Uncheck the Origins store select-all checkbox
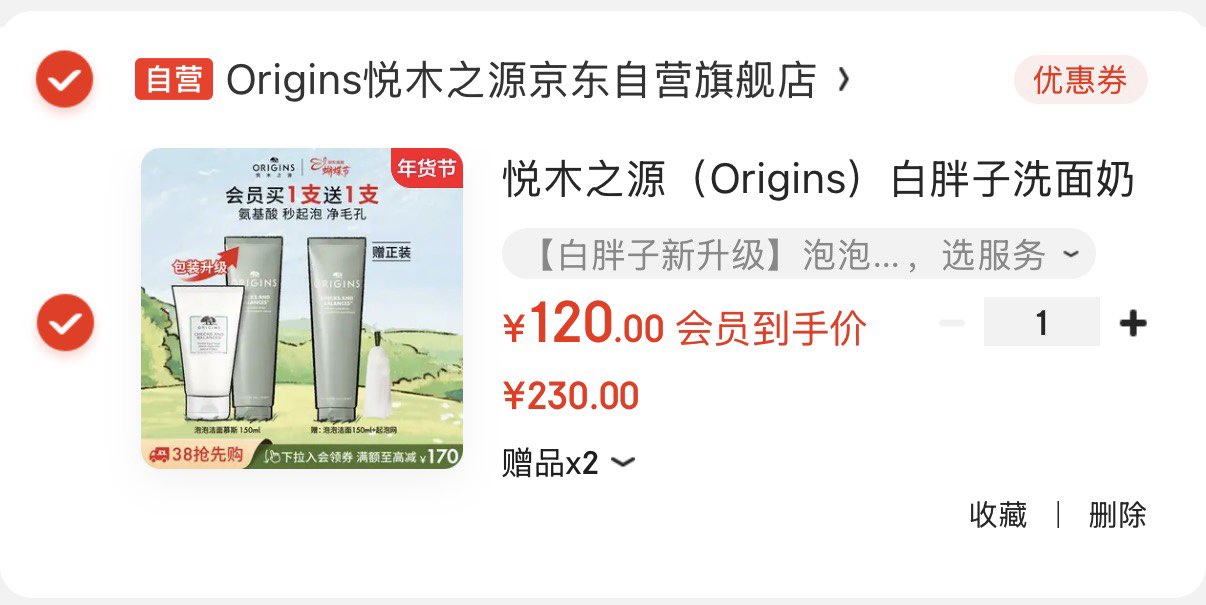1206x605 pixels. pos(65,79)
